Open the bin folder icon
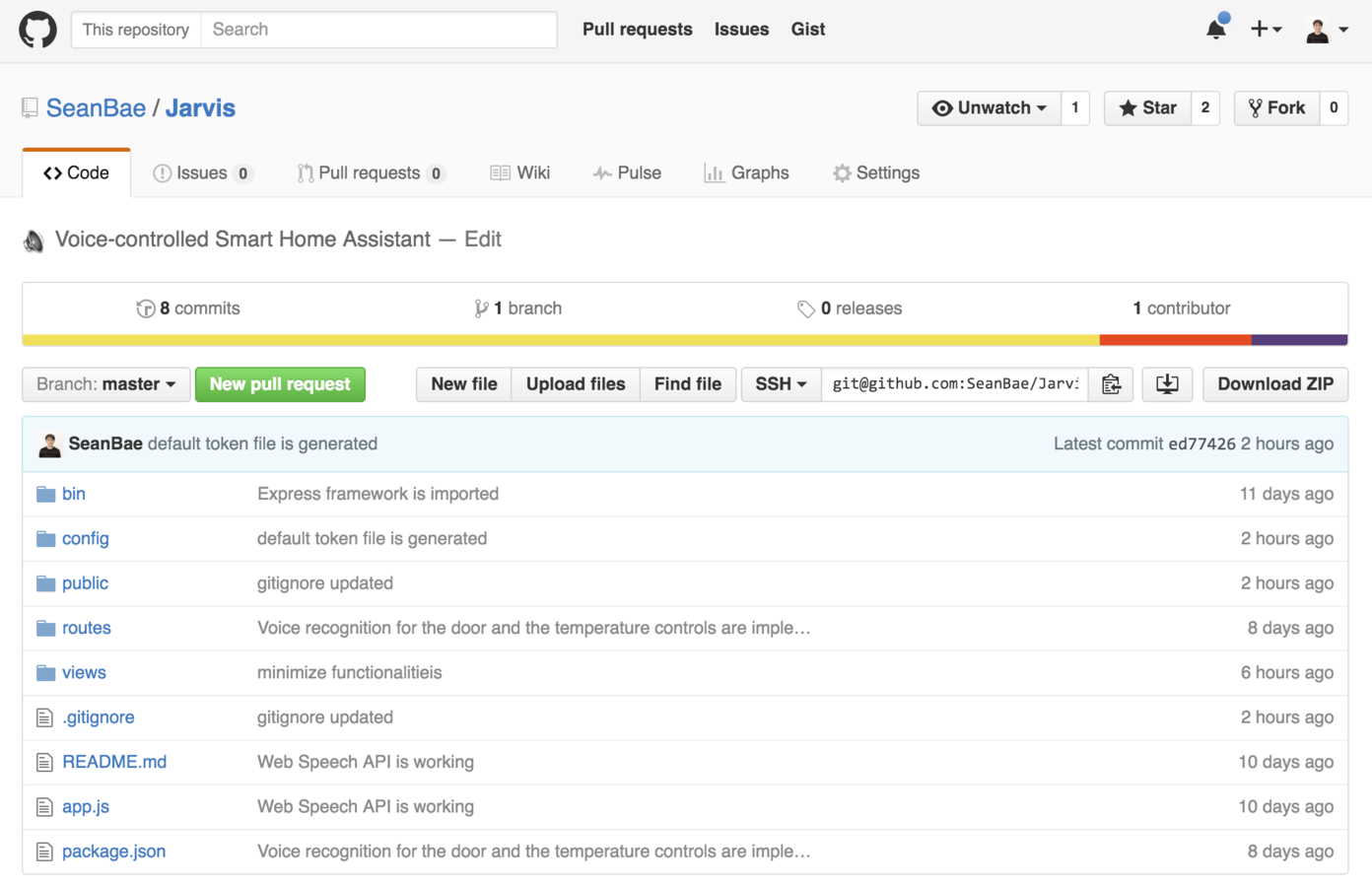This screenshot has width=1372, height=887. [45, 494]
